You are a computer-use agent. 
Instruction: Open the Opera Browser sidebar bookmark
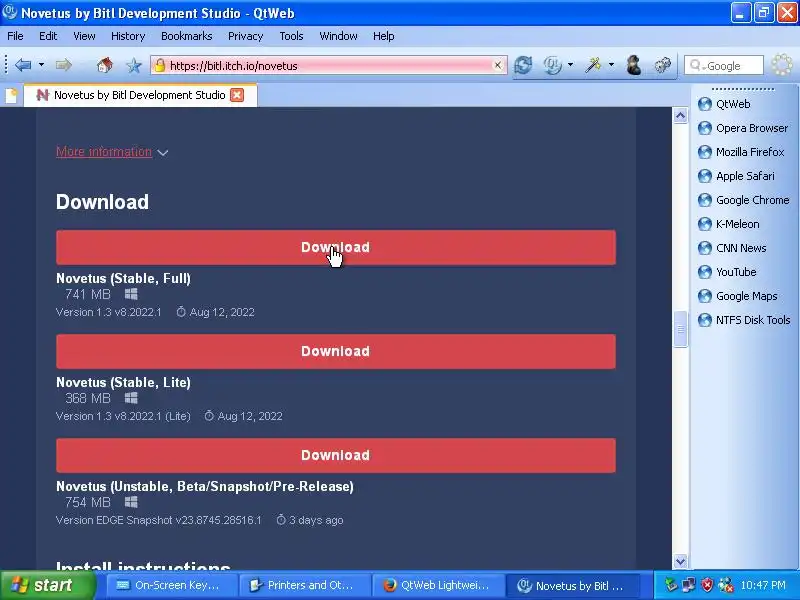click(x=743, y=128)
